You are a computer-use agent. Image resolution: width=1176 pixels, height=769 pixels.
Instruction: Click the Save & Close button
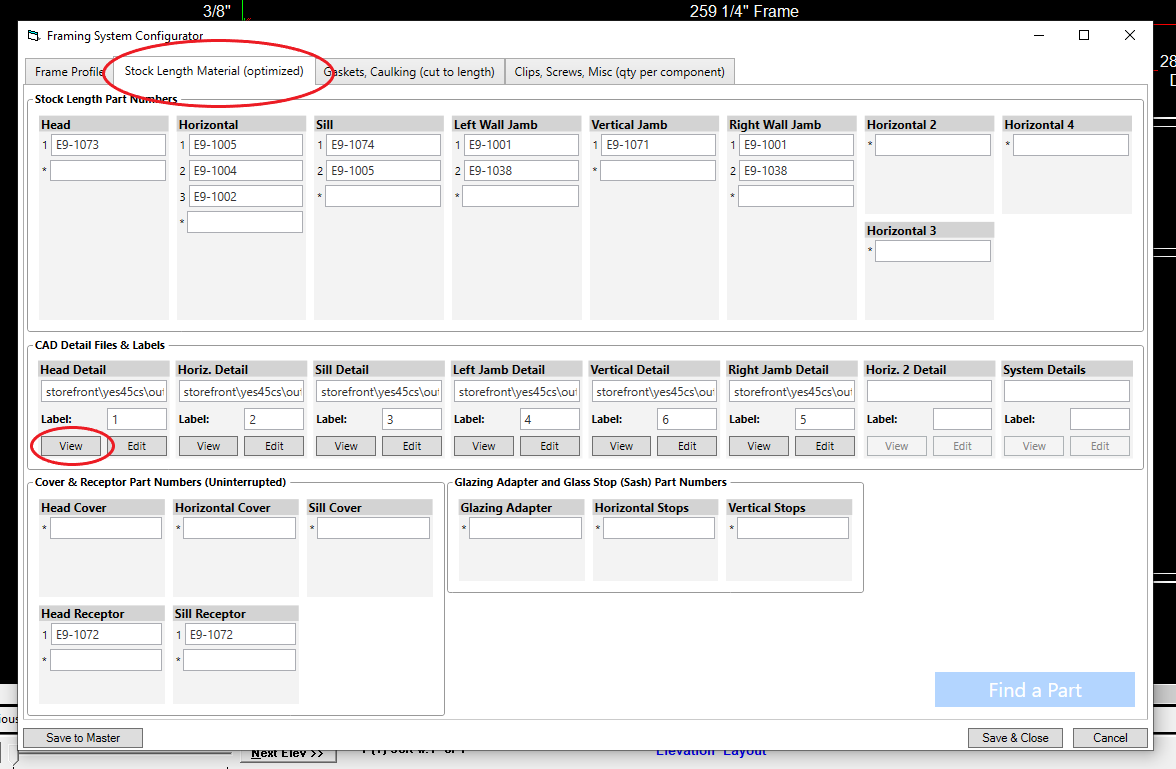pyautogui.click(x=1016, y=737)
